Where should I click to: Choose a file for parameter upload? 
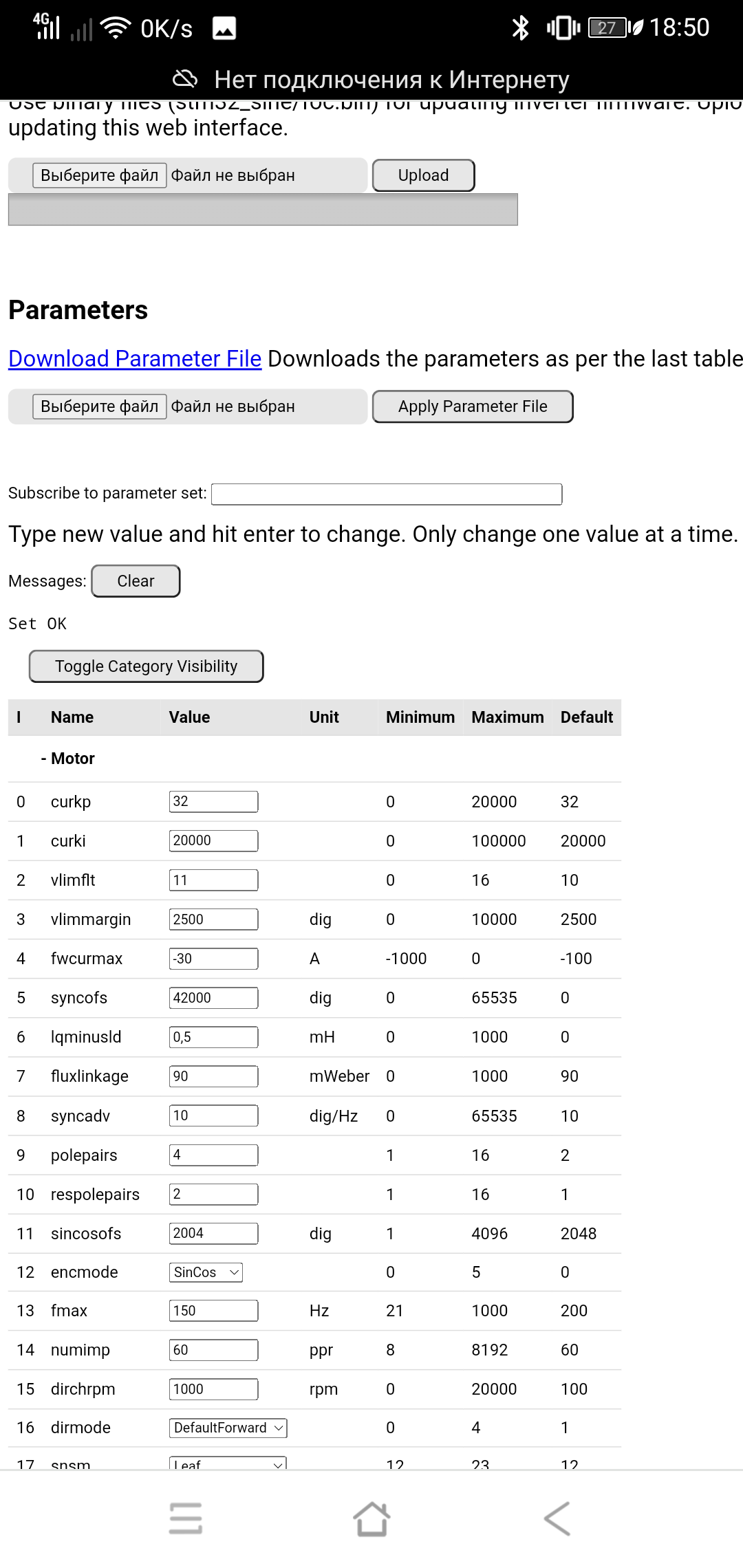point(100,406)
